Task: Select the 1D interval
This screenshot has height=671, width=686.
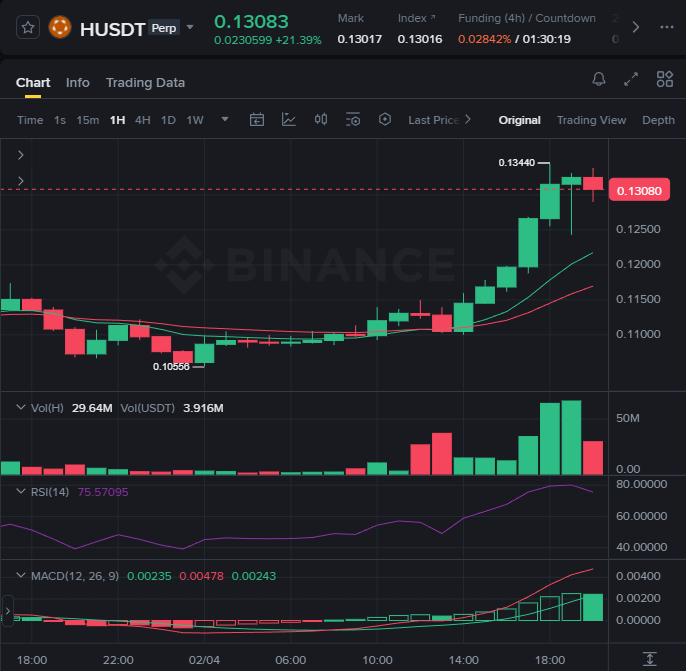Action: [168, 120]
